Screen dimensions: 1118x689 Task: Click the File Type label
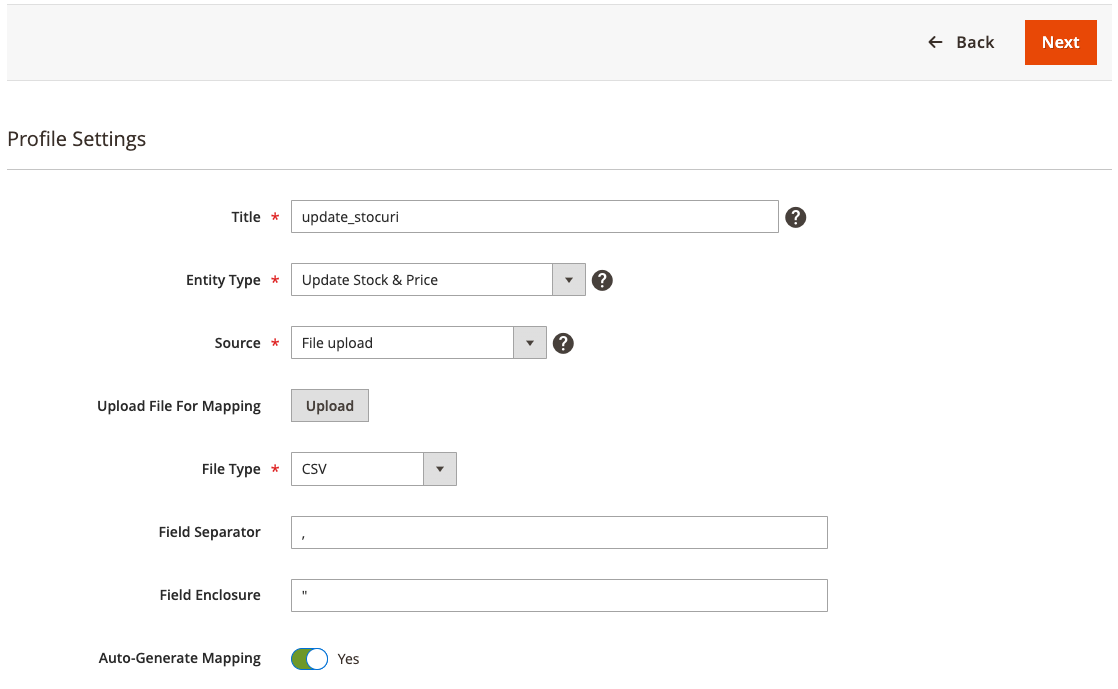(231, 469)
